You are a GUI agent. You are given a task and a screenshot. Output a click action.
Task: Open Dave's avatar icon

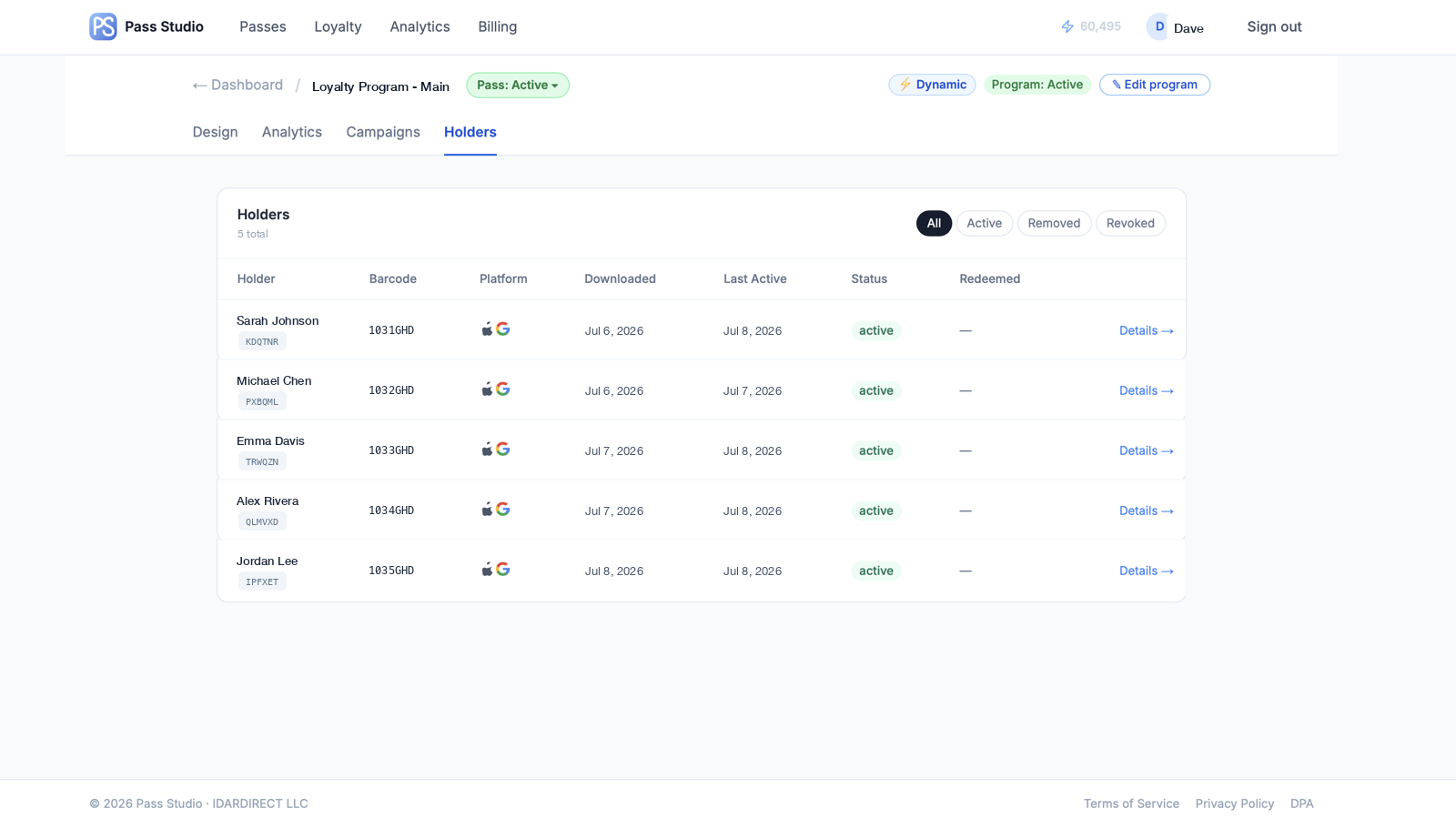point(1158,26)
